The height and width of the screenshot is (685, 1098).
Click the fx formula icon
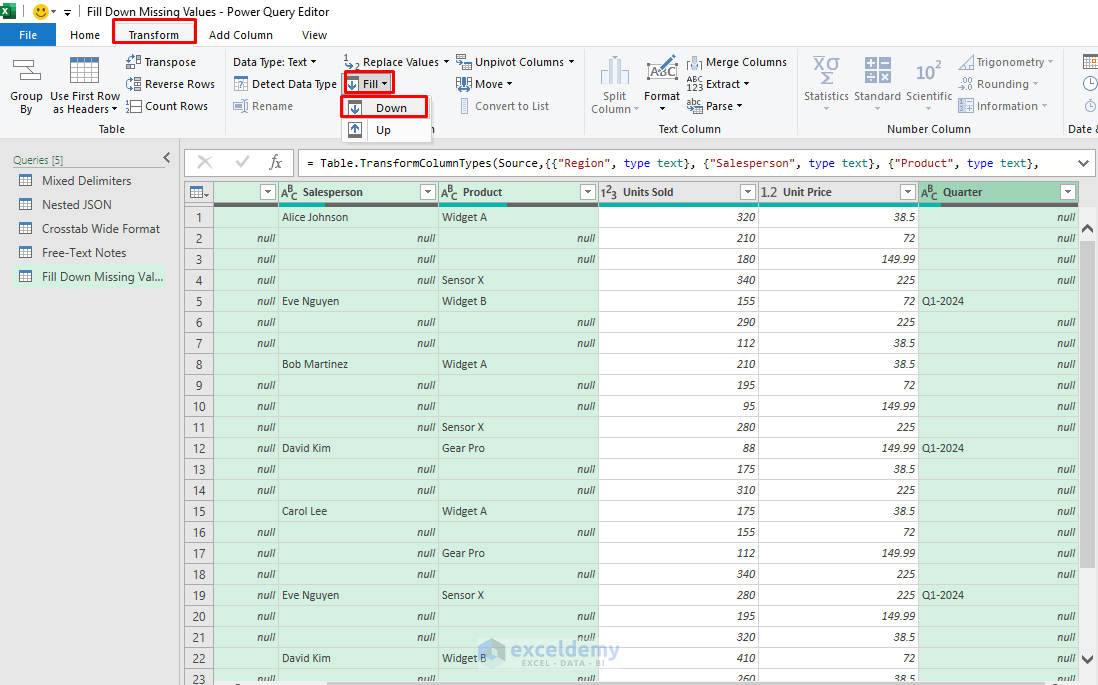tap(276, 162)
